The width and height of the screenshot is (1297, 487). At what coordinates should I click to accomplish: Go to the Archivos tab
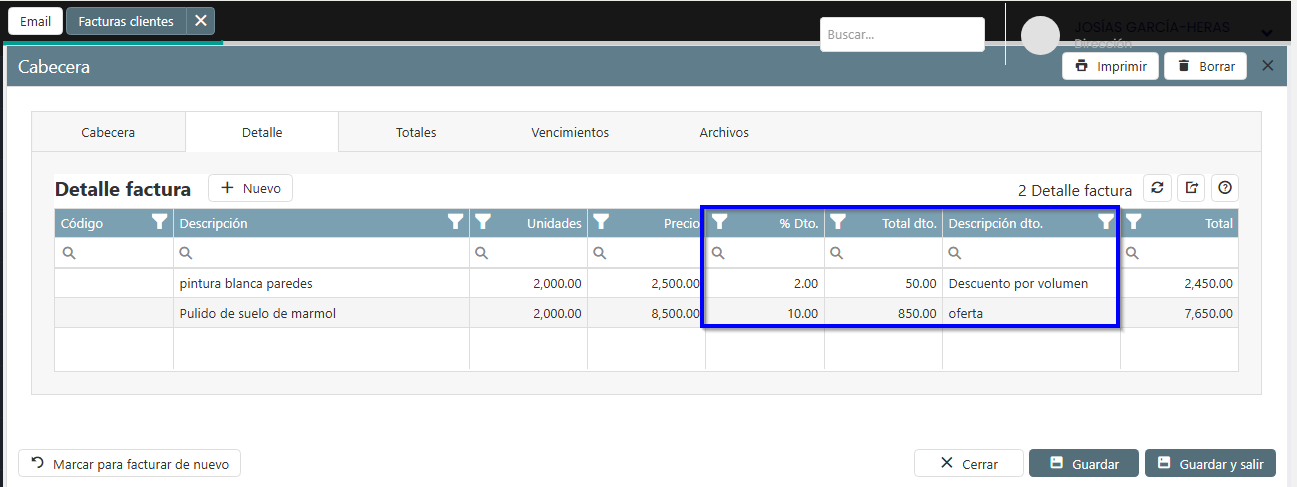(x=724, y=132)
